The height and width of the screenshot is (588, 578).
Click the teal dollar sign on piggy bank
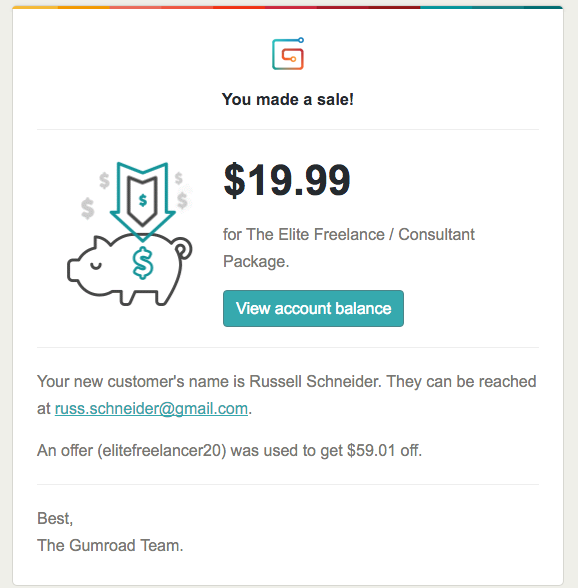(x=143, y=263)
